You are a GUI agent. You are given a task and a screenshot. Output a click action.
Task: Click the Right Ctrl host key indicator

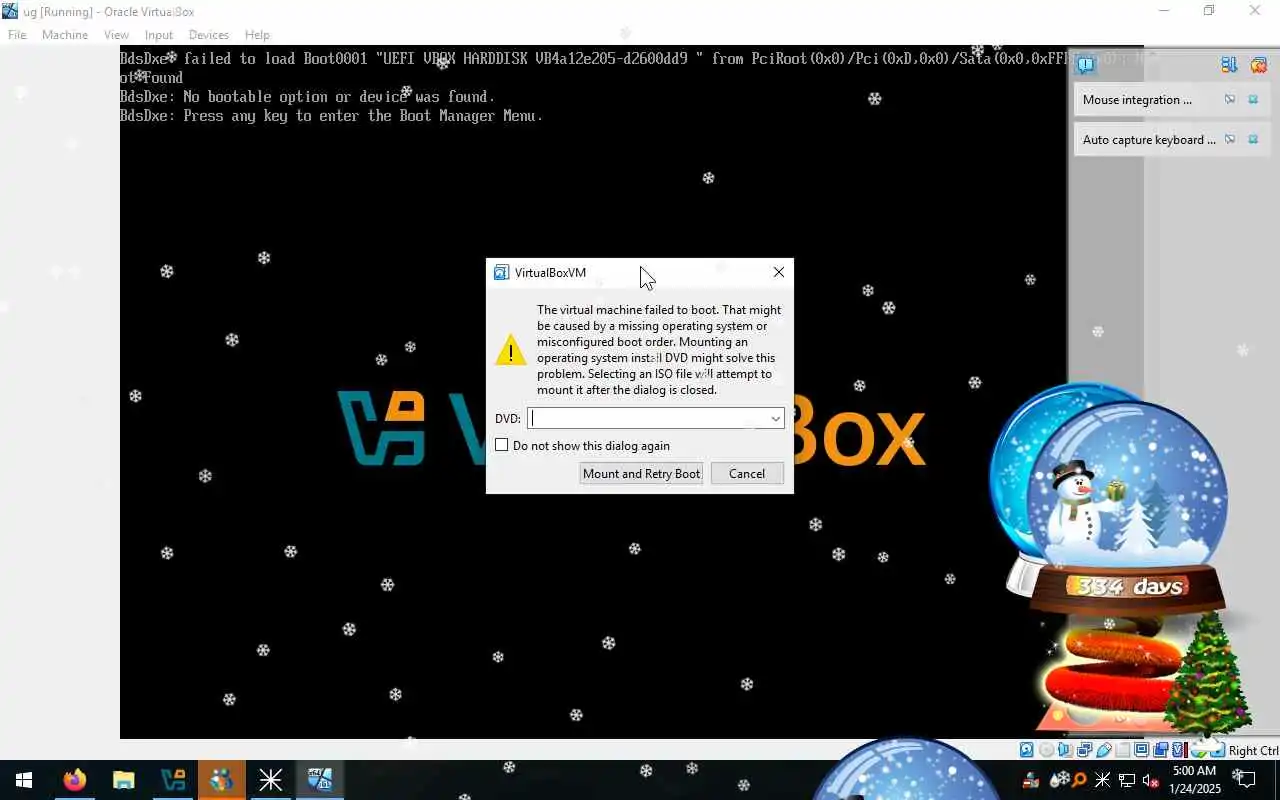[1253, 751]
